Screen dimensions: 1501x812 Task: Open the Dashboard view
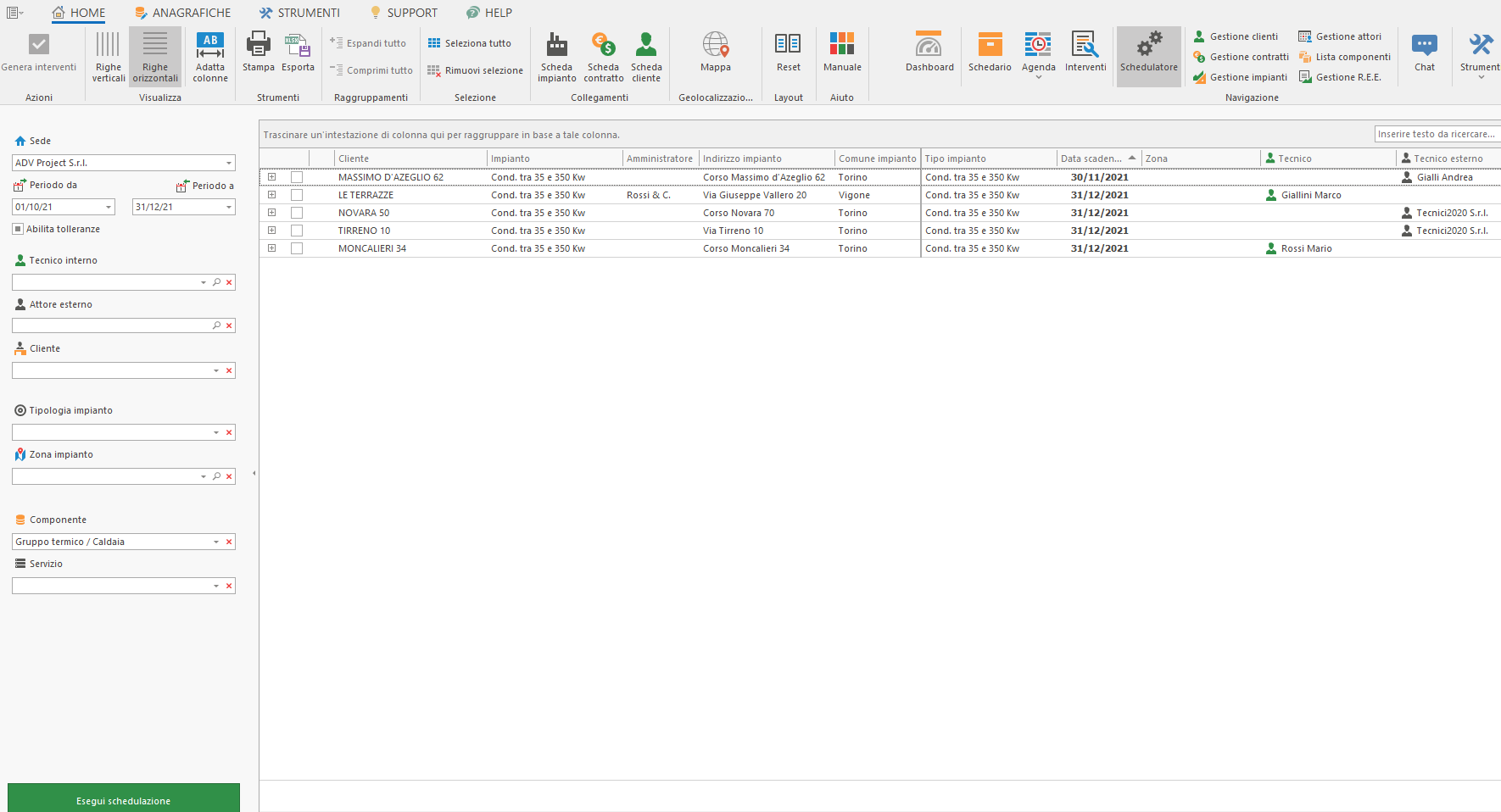(929, 52)
